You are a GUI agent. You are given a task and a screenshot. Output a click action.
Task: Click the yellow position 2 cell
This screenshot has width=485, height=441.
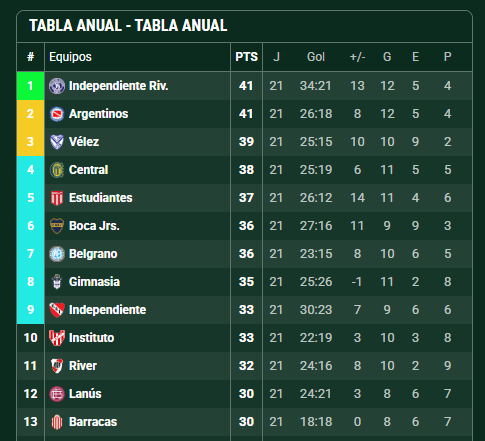[x=30, y=114]
